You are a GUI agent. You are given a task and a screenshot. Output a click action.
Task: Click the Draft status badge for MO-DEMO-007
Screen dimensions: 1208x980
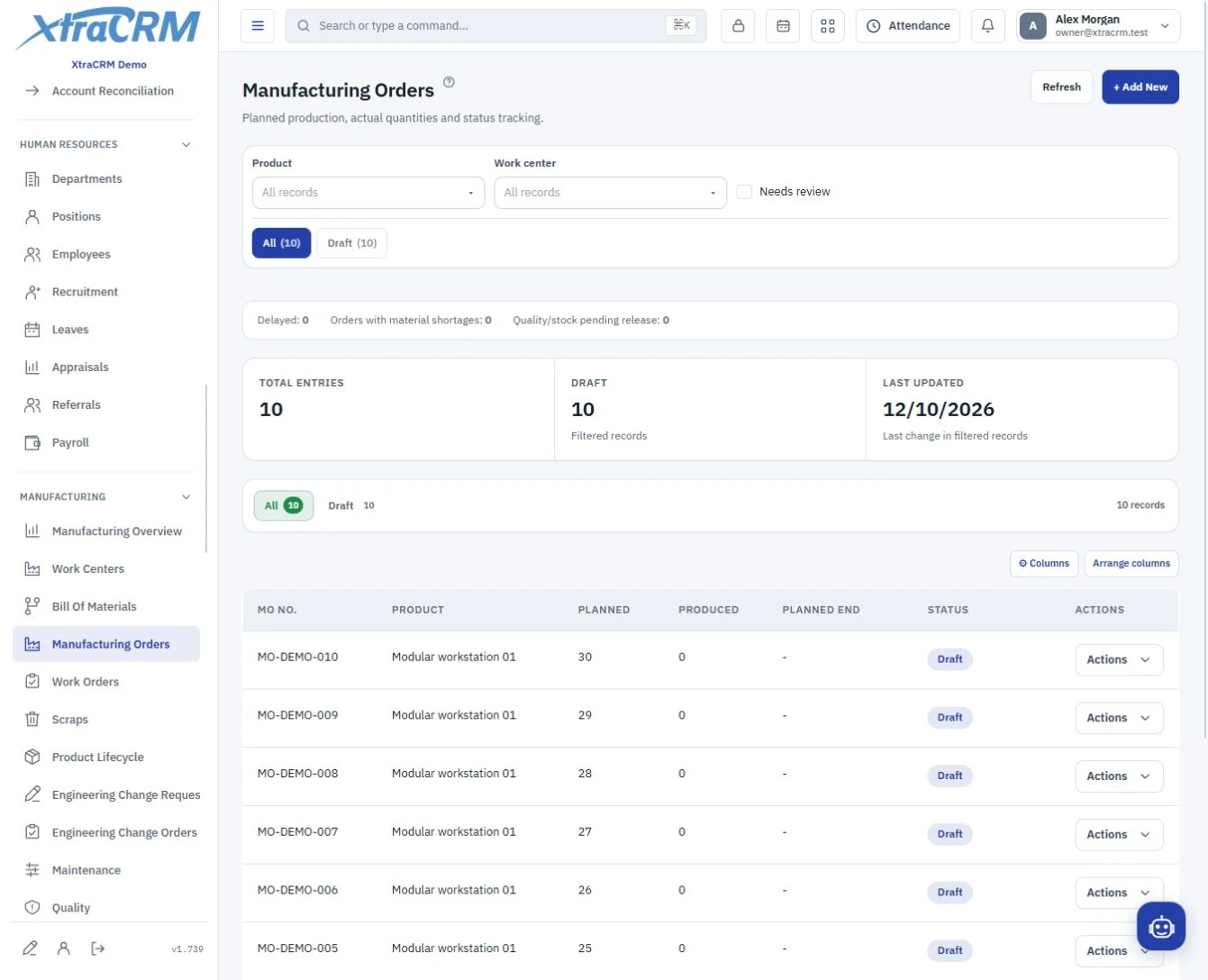pos(949,834)
